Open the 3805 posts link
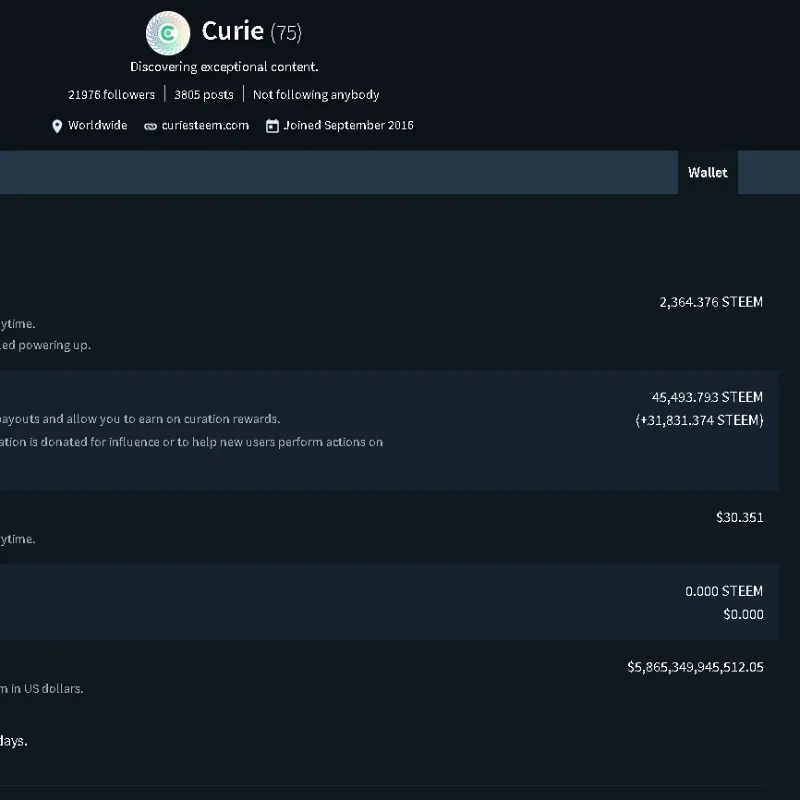Screen dimensions: 800x800 coord(204,95)
